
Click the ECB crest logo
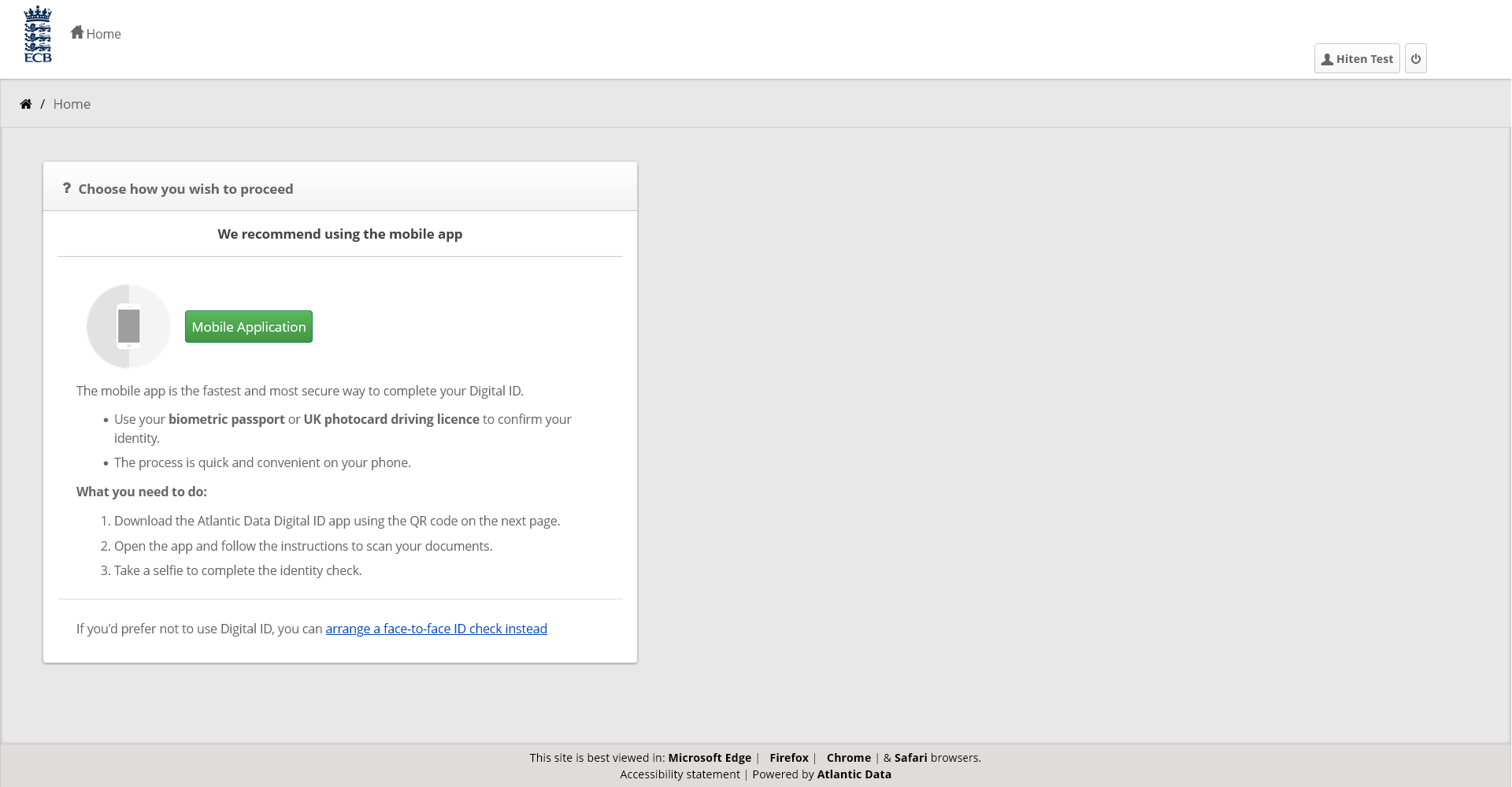[38, 35]
